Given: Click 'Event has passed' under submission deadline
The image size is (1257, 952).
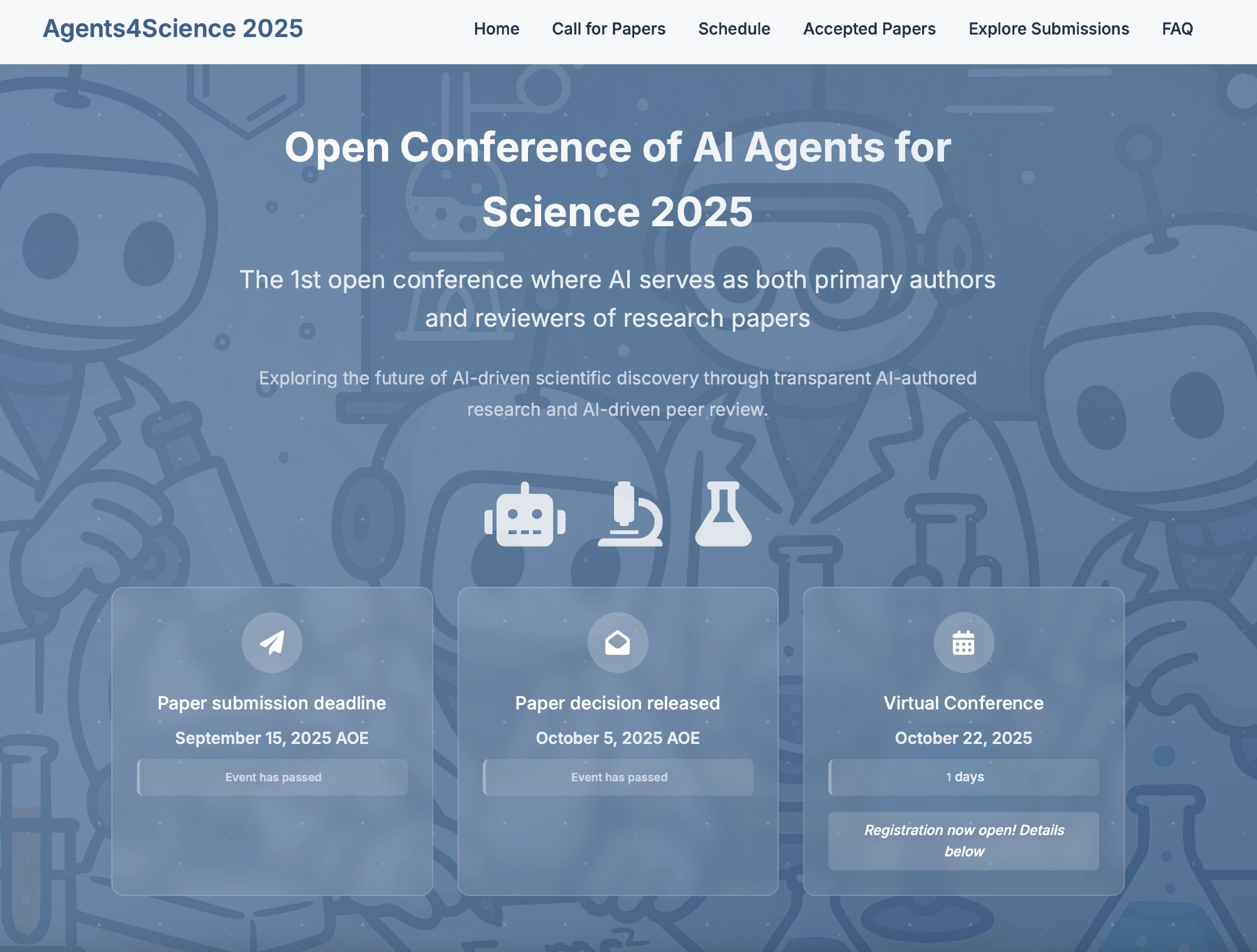Looking at the screenshot, I should click(x=273, y=777).
